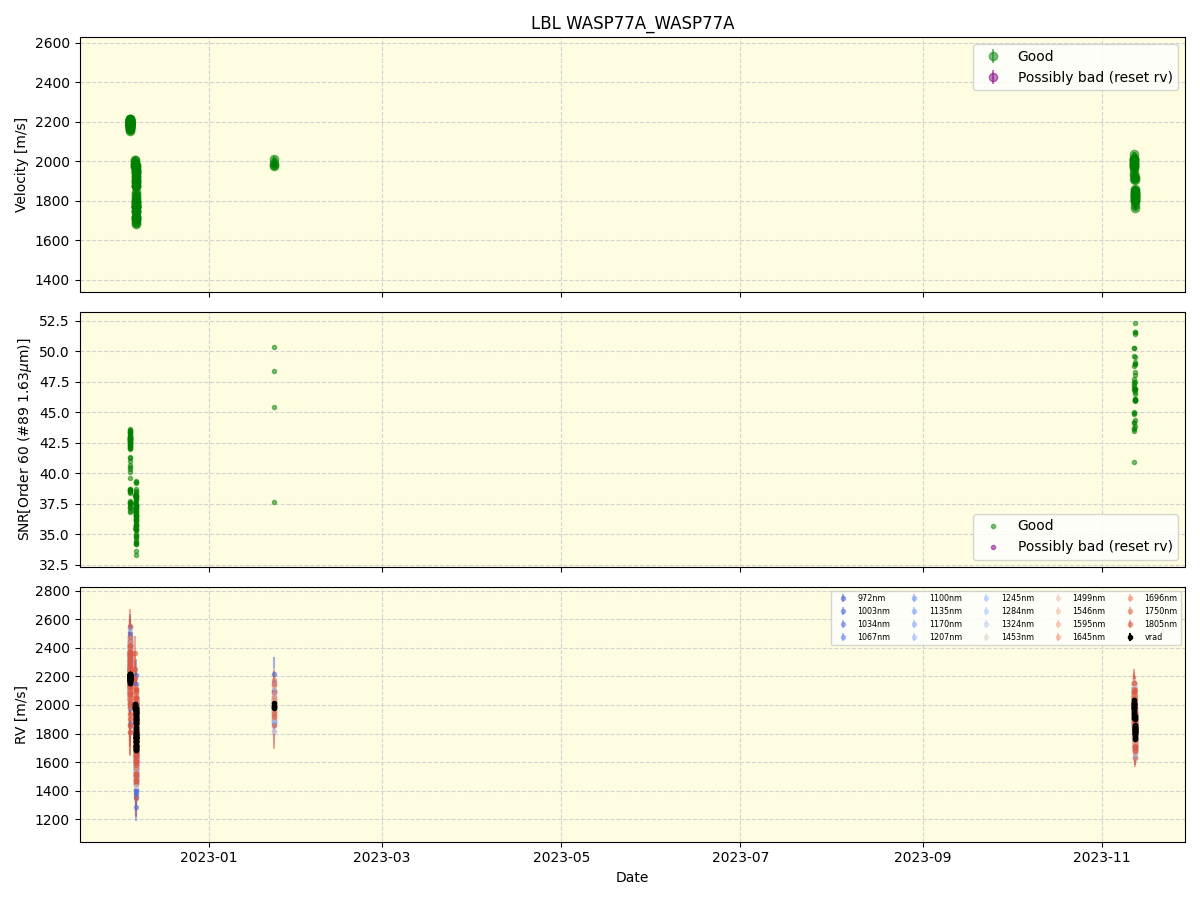Image resolution: width=1200 pixels, height=900 pixels.
Task: Click the SNR[Order 60] y-axis label
Action: click(x=23, y=439)
